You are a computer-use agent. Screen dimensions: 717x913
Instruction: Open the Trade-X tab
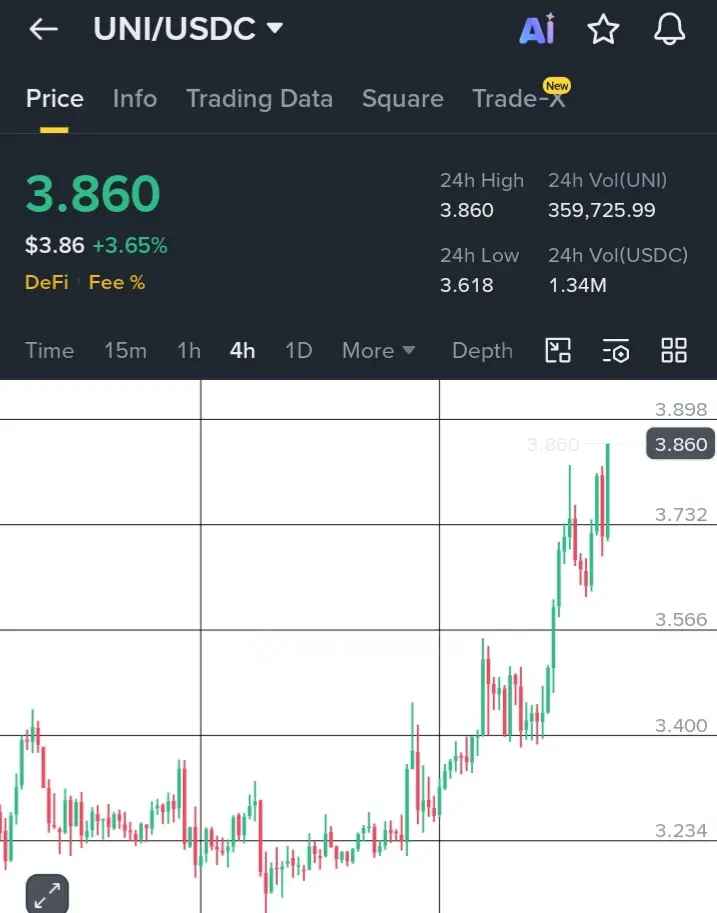pyautogui.click(x=518, y=98)
